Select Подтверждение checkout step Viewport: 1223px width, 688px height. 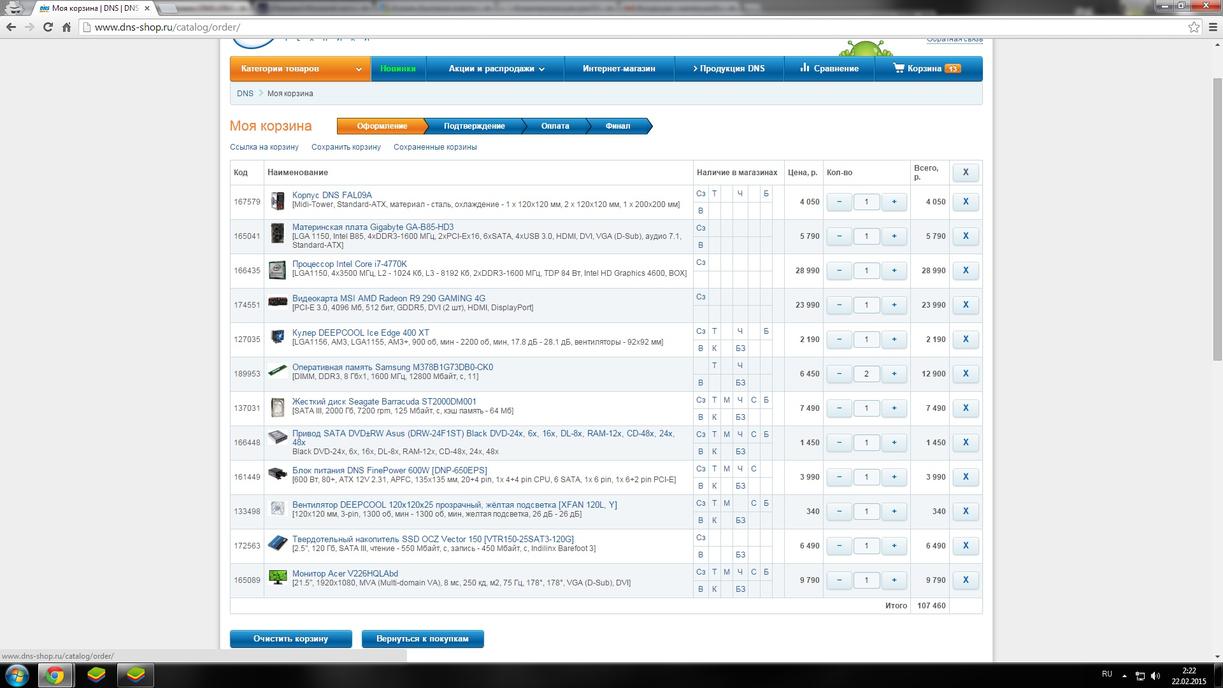click(x=474, y=126)
